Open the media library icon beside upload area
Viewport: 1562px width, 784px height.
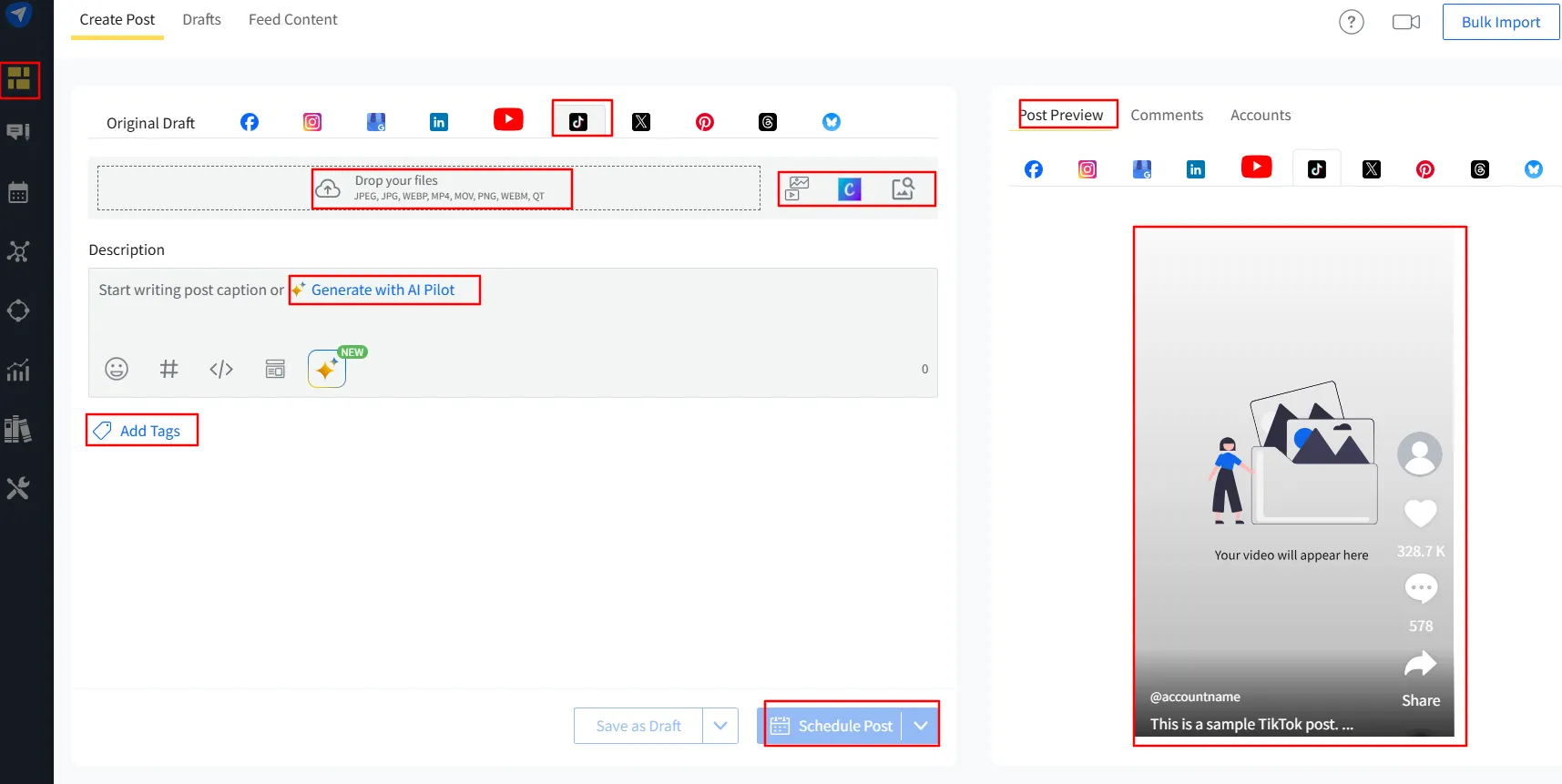coord(798,188)
